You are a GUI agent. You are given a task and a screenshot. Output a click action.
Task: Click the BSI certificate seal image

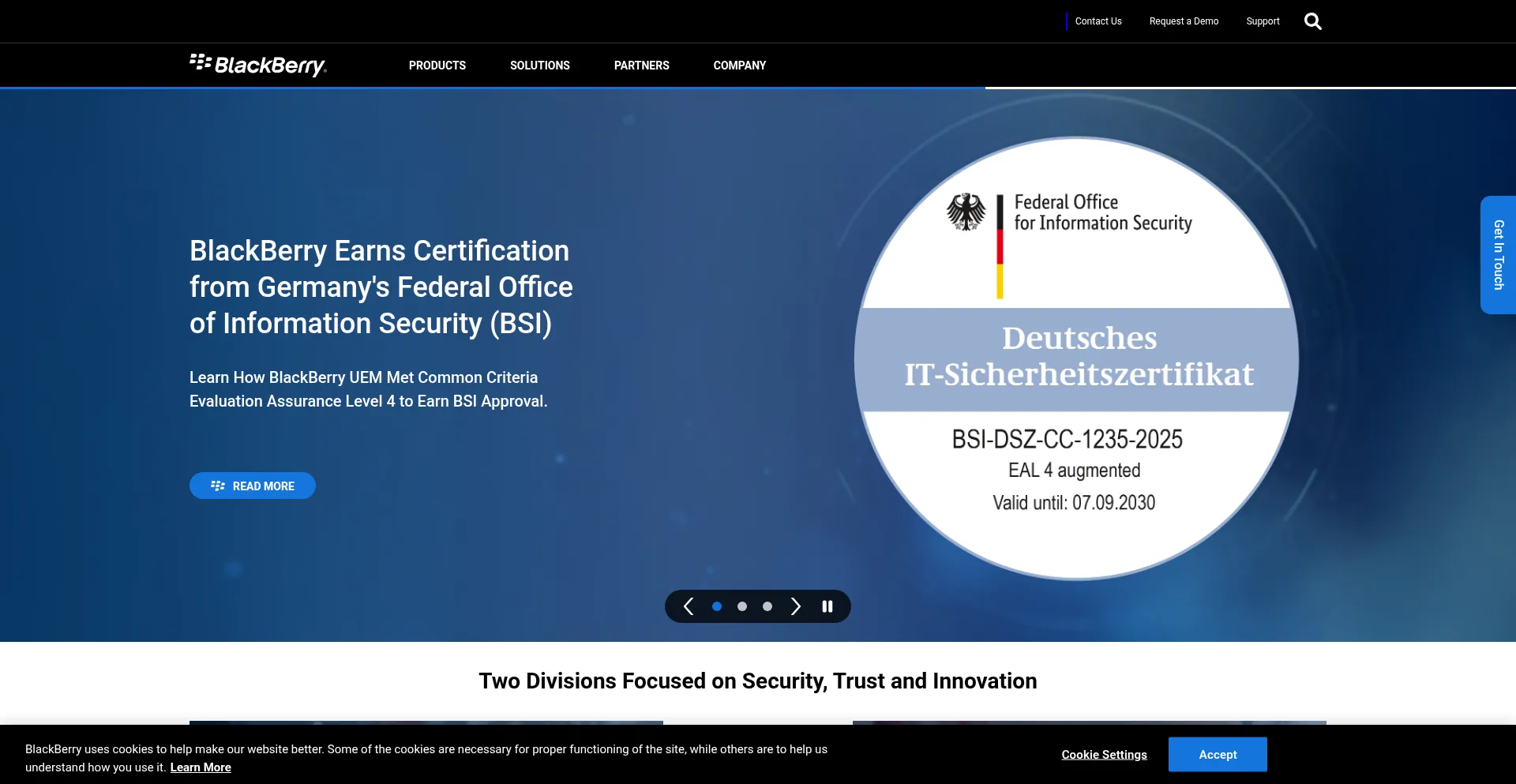(1076, 359)
